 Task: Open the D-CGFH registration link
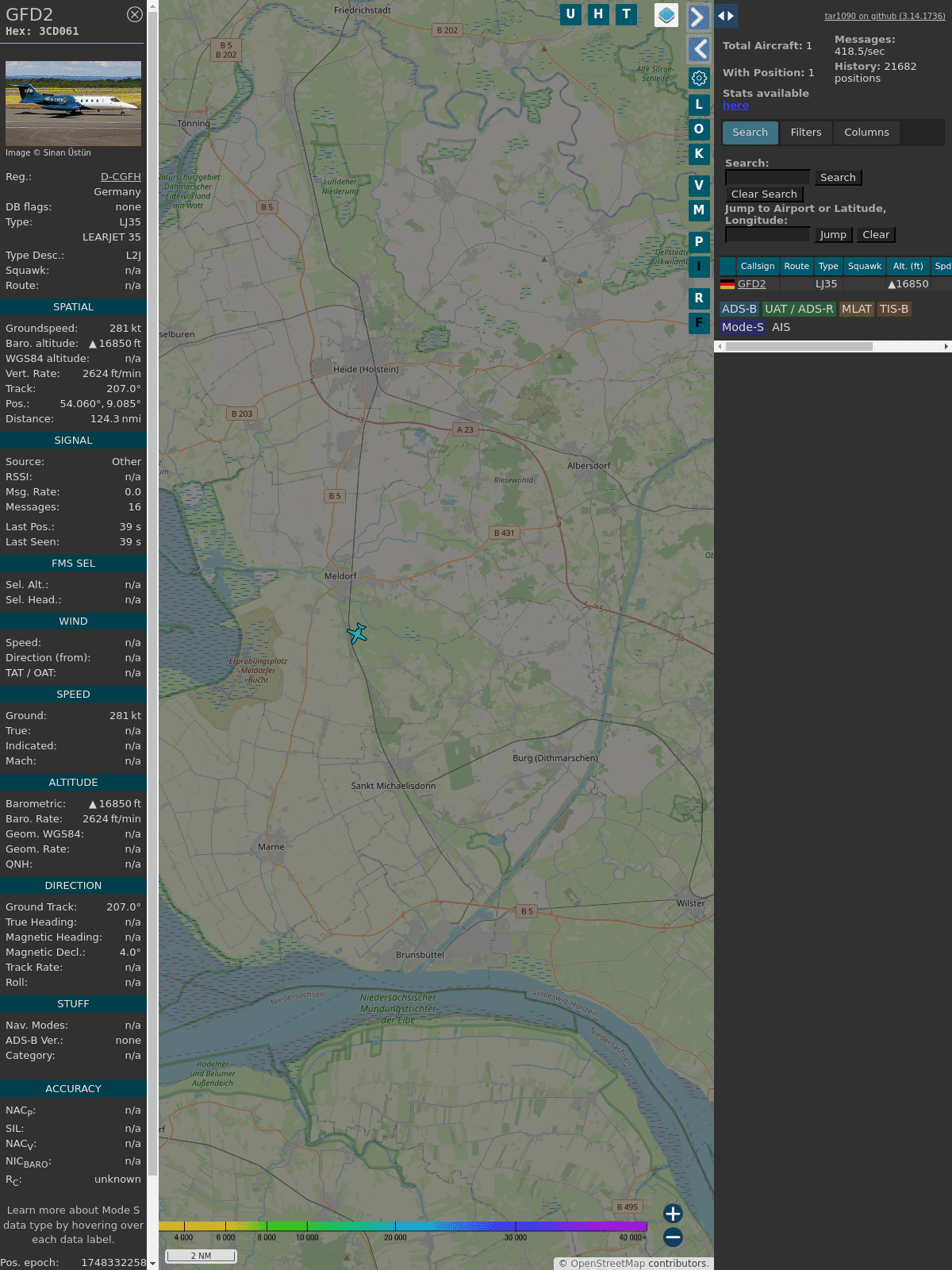point(121,177)
